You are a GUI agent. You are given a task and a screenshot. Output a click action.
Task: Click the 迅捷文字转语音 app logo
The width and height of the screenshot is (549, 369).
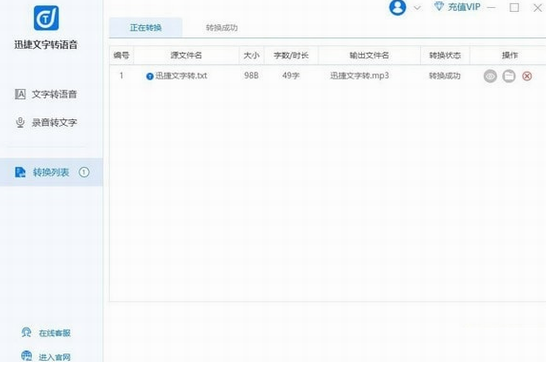(x=46, y=18)
